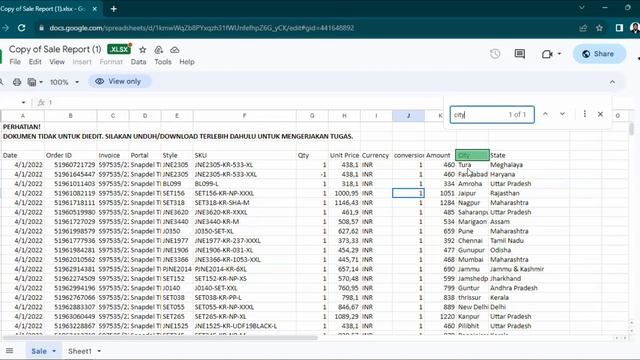Viewport: 640px width, 360px height.
Task: Click the vertical scrollbar thumb
Action: coord(631,129)
